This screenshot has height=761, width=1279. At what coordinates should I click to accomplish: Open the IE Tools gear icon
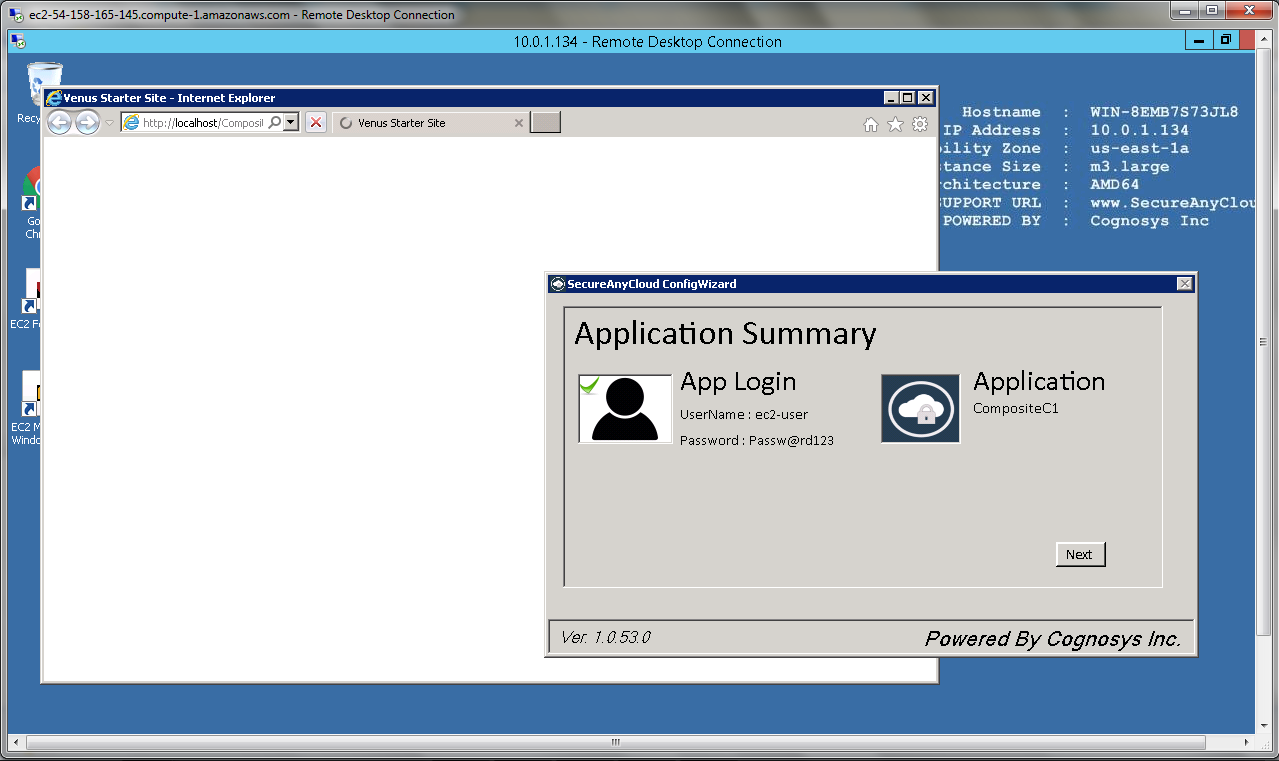(920, 124)
